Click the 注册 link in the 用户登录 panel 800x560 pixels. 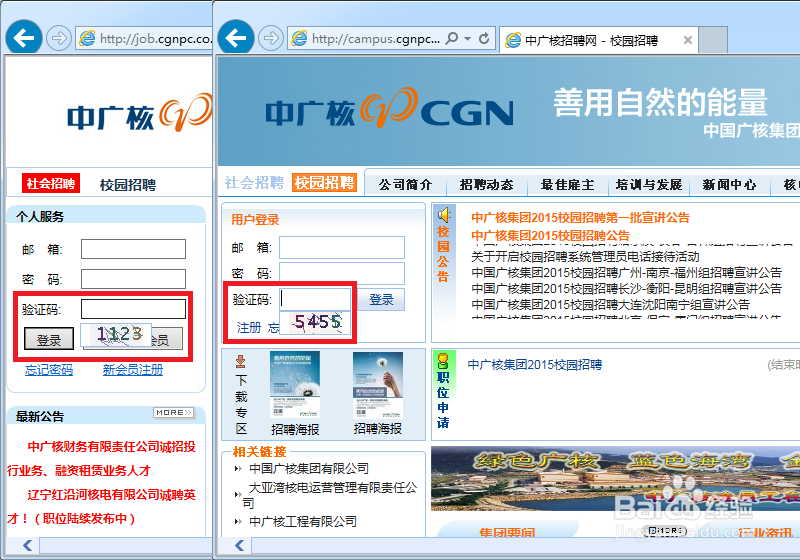point(249,327)
